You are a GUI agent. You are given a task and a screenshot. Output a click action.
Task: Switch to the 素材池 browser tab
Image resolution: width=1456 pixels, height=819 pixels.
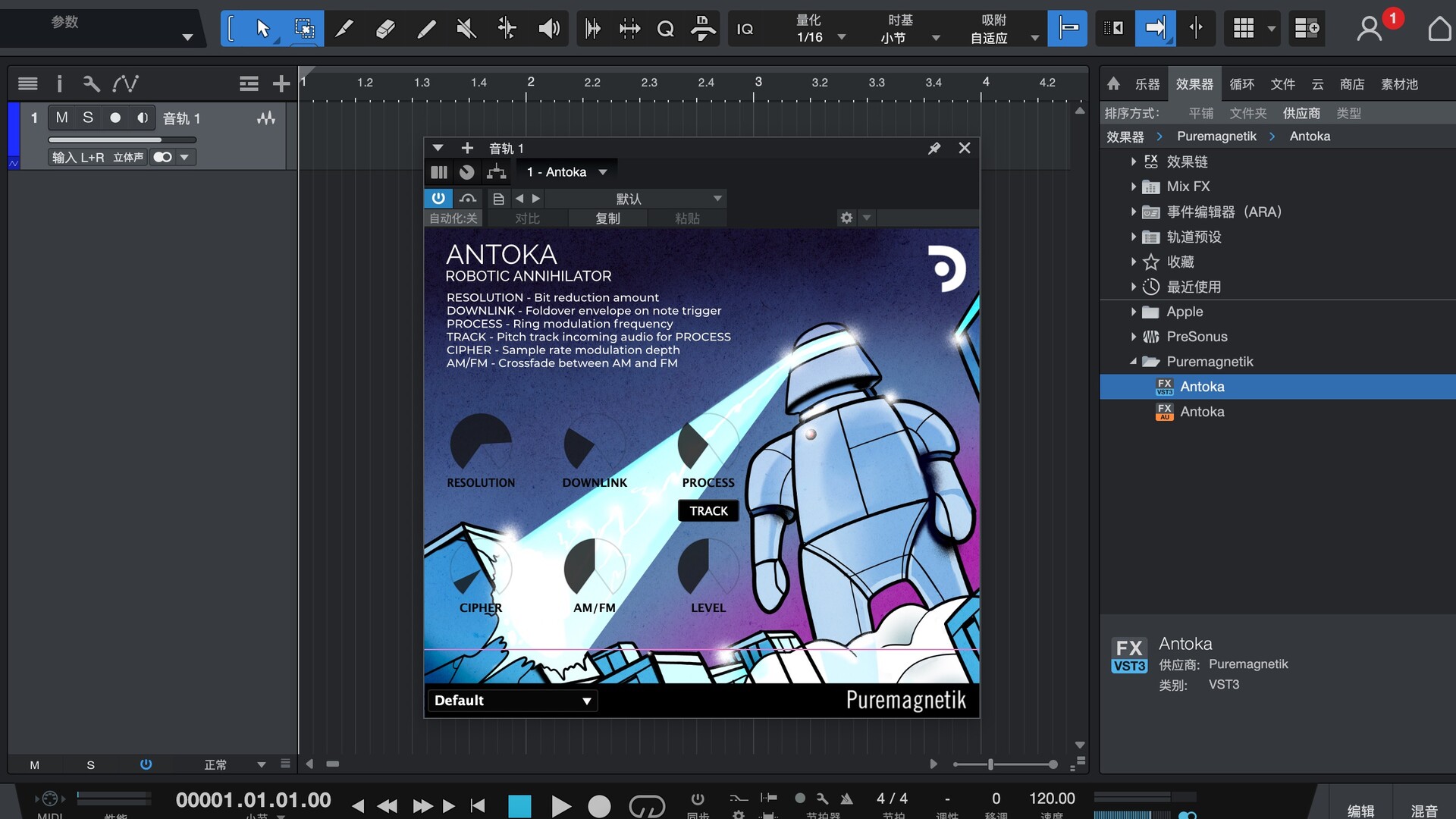point(1399,84)
